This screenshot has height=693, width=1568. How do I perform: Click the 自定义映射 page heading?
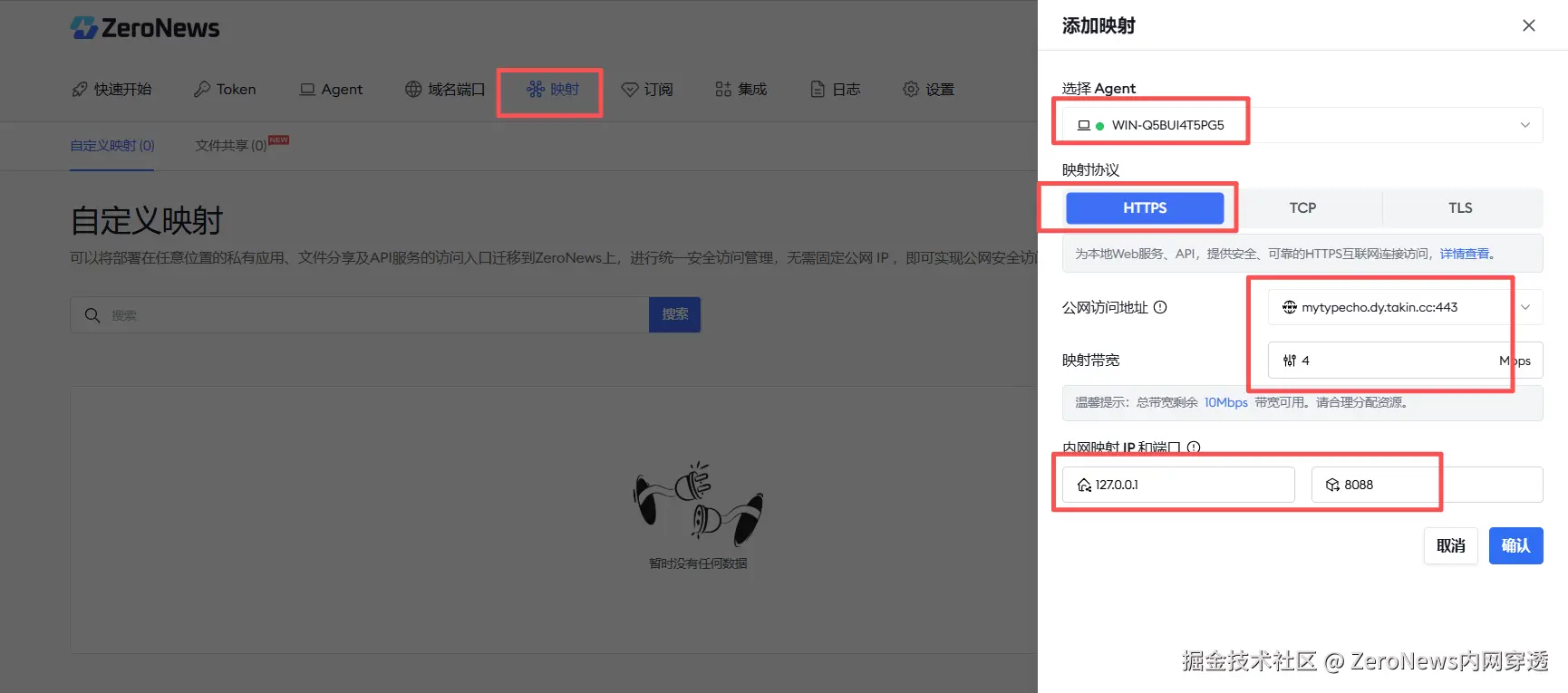147,220
